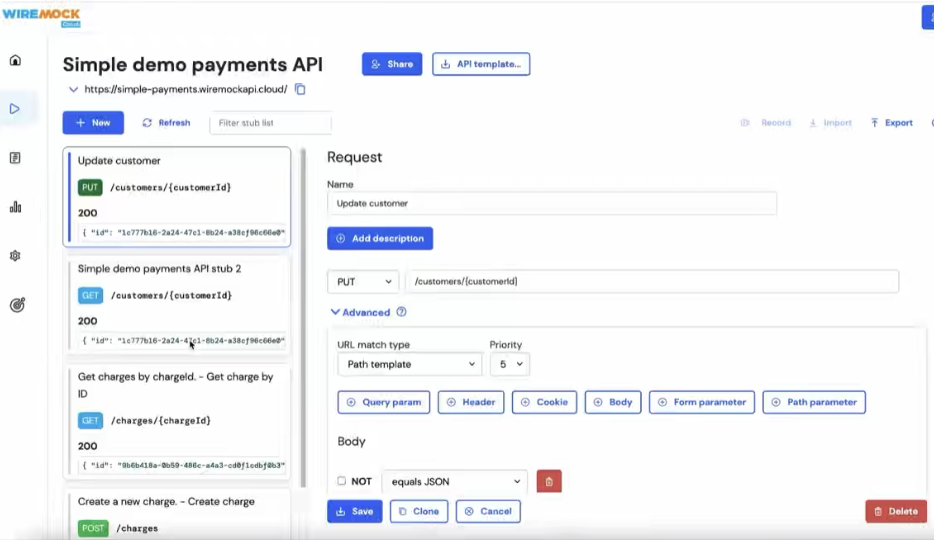Open the target icon in the sidebar
934x540 pixels.
pyautogui.click(x=17, y=305)
